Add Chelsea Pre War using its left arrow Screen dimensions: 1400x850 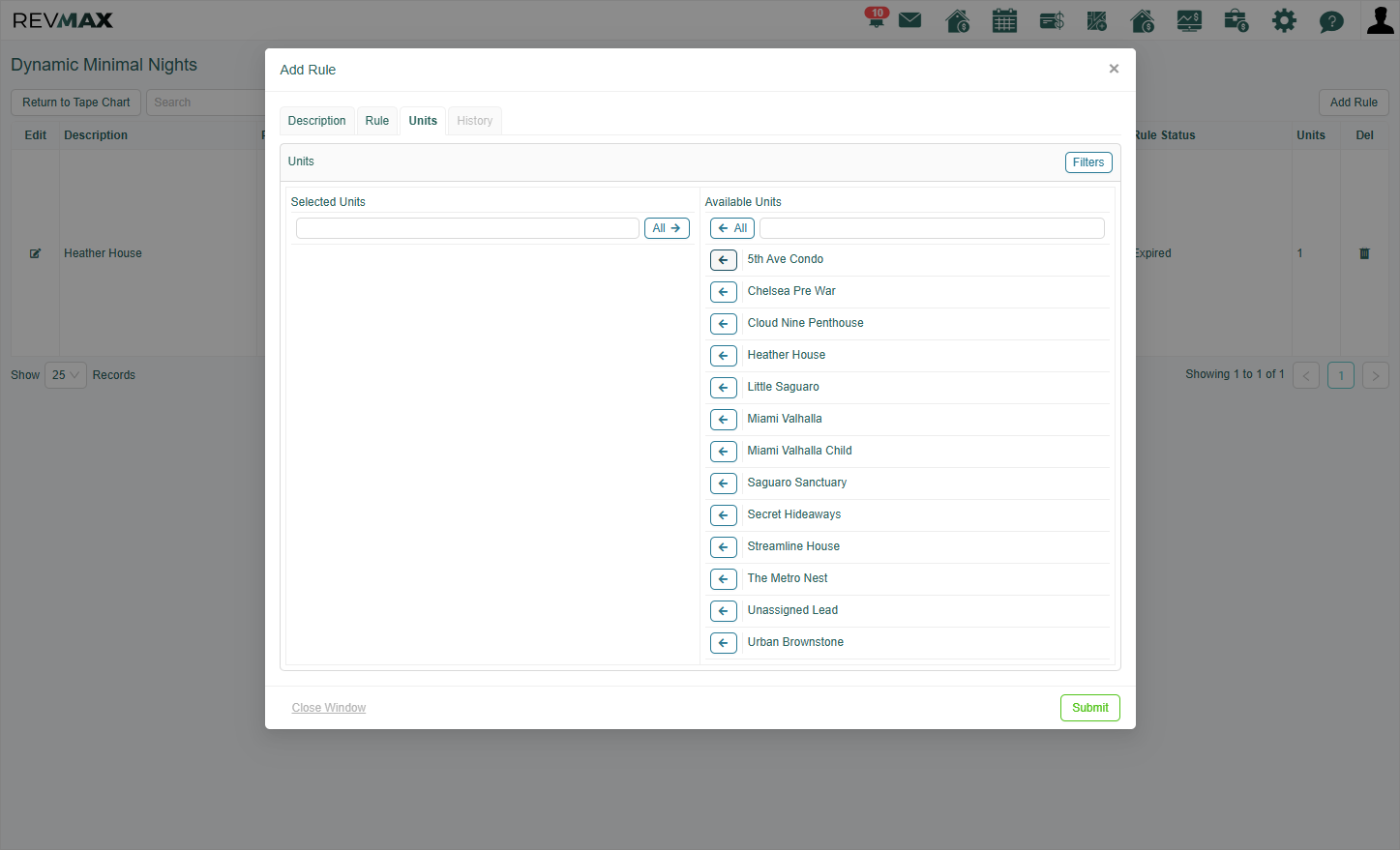tap(723, 292)
